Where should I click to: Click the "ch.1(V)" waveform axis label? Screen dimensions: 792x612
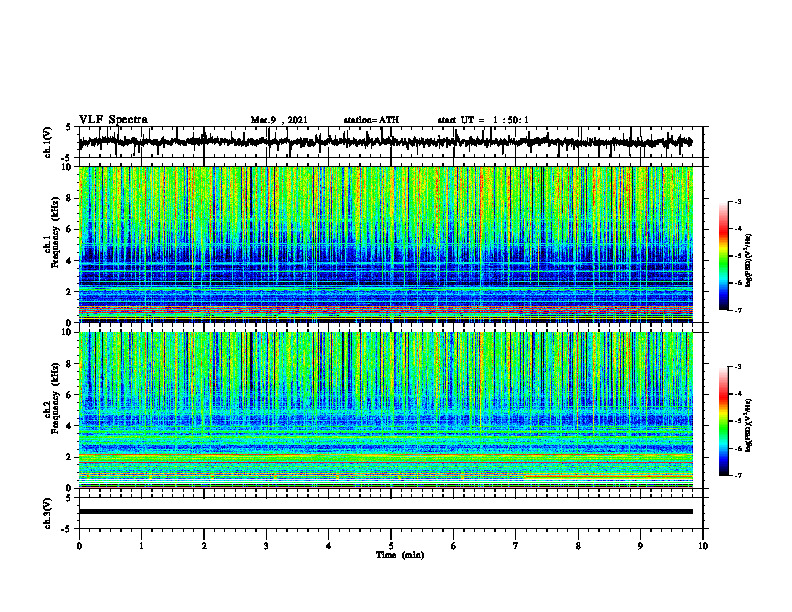48,142
